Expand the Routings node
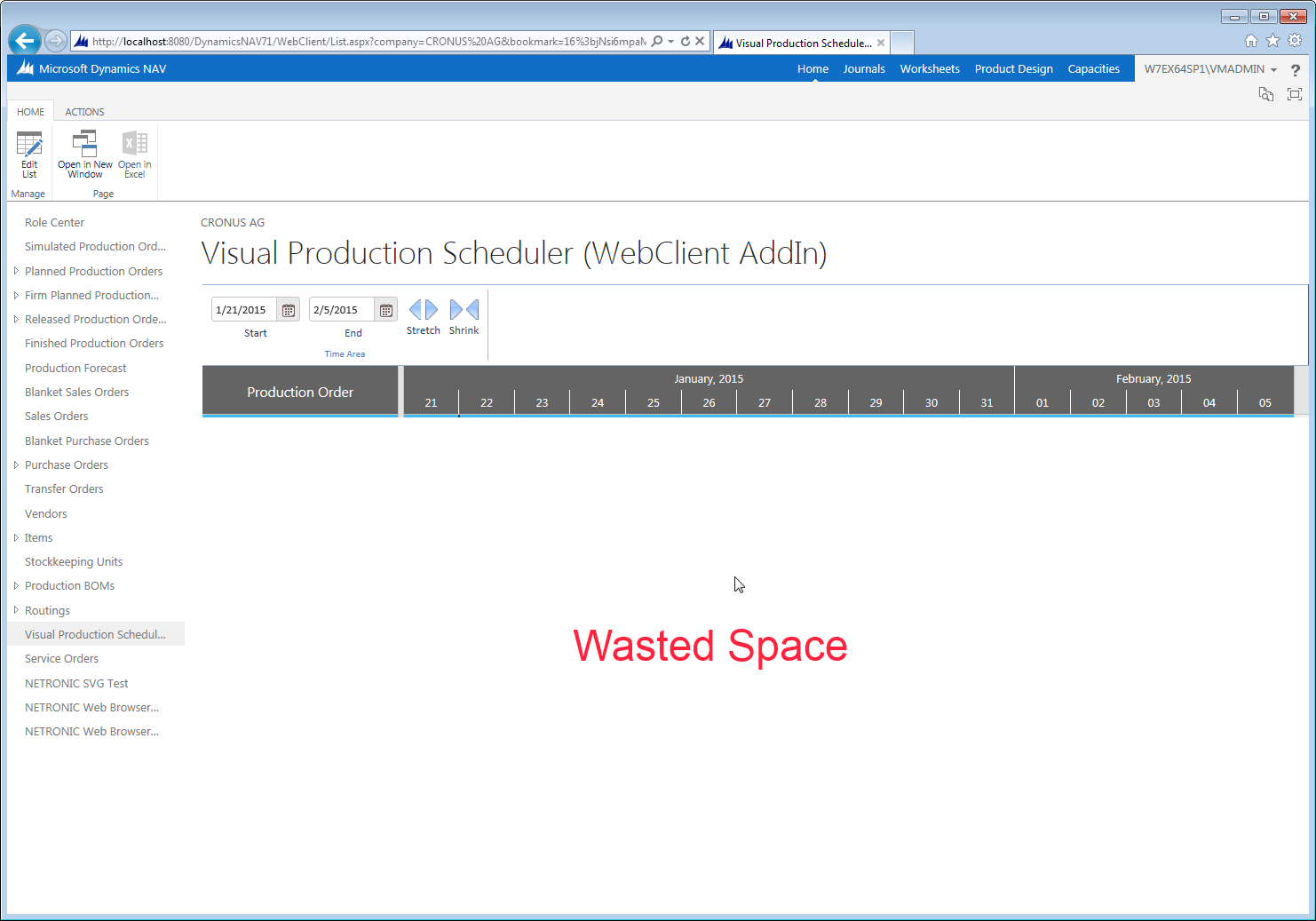The width and height of the screenshot is (1316, 921). click(16, 610)
